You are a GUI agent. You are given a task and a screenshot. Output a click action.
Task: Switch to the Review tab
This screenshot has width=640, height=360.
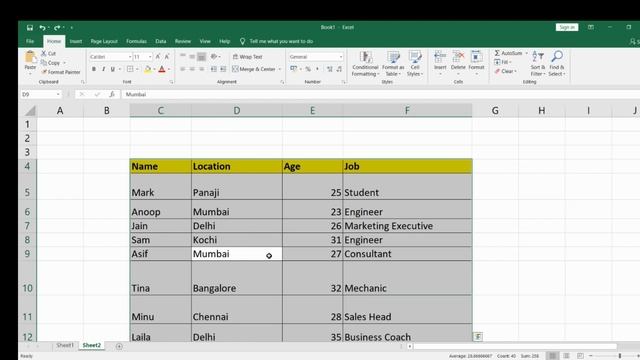point(183,41)
